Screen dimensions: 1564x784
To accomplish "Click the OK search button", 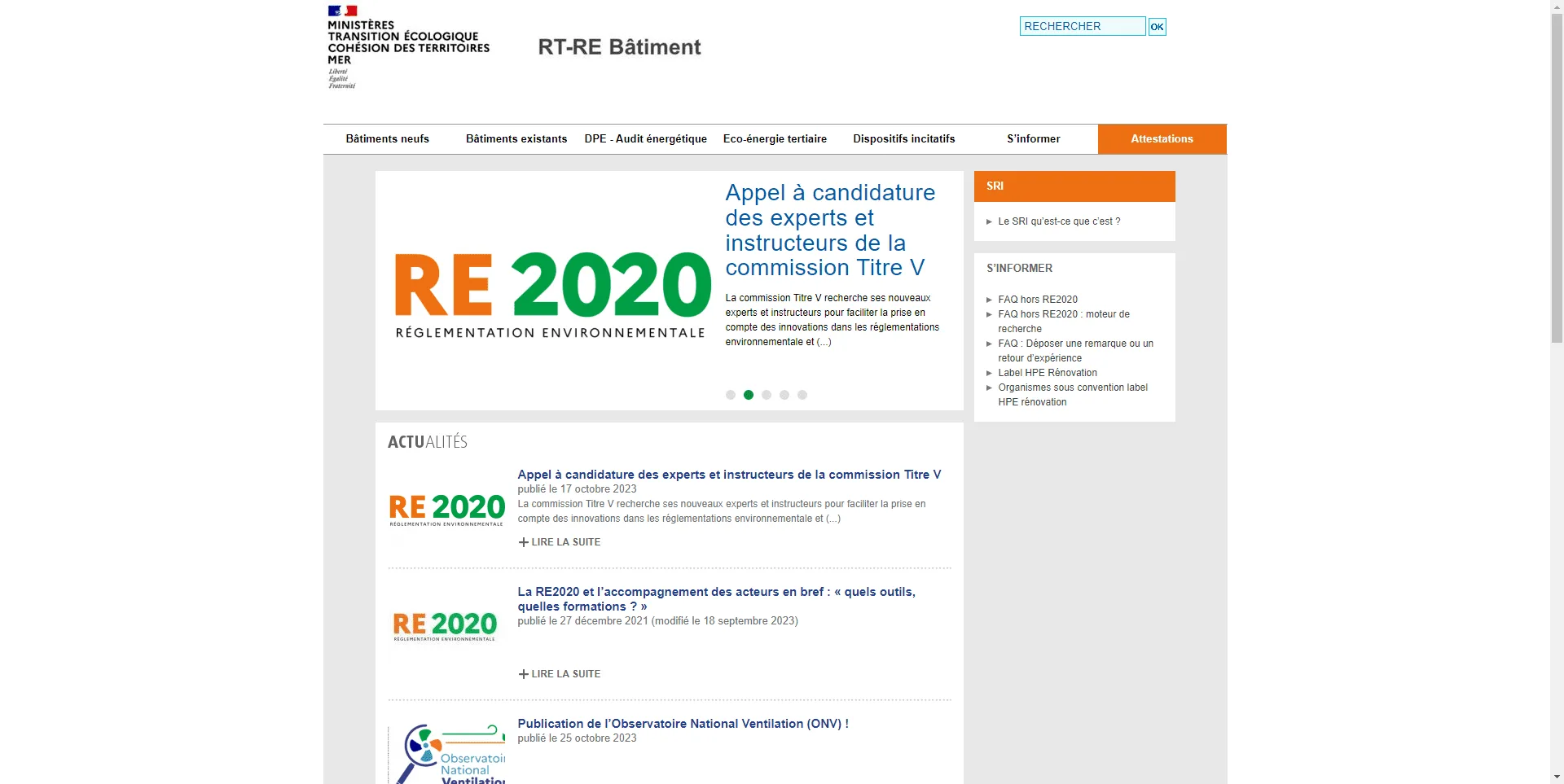I will pos(1157,27).
